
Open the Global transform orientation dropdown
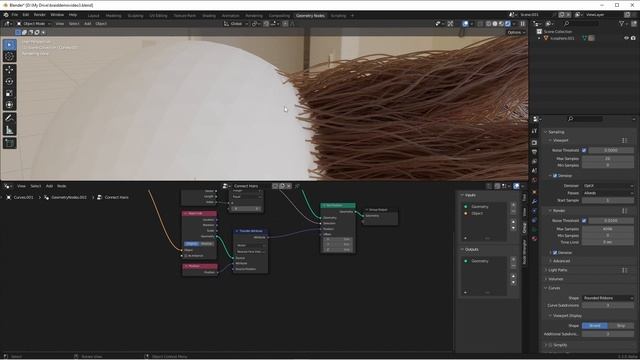[x=236, y=24]
